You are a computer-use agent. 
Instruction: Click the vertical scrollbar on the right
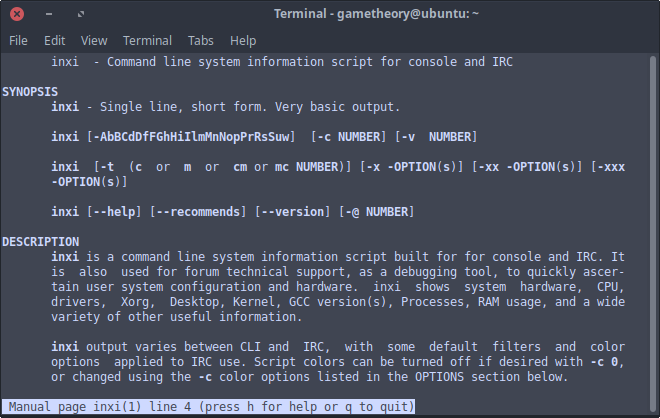tap(653, 234)
